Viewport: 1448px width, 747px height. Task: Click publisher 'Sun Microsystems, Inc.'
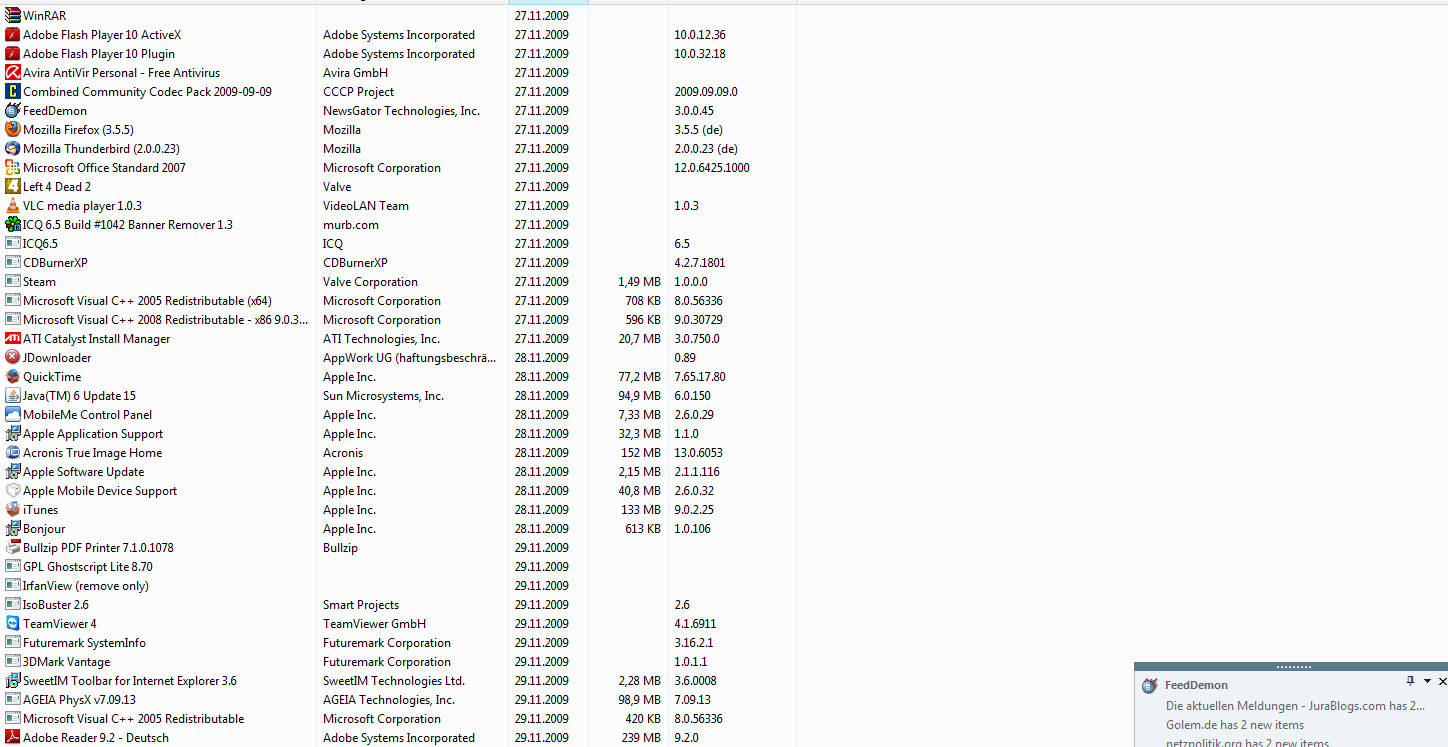point(383,396)
